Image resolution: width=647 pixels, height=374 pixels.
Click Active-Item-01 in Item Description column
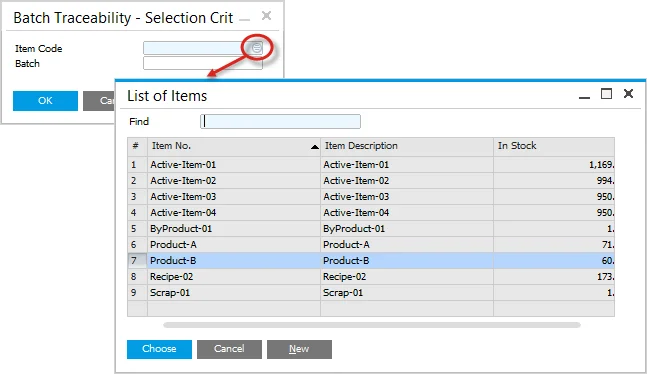point(407,165)
